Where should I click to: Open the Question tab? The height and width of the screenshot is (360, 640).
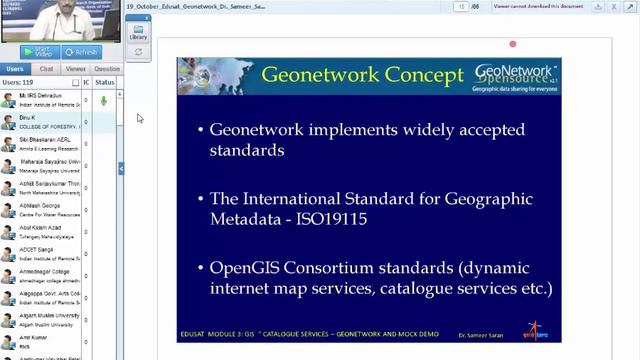point(107,69)
